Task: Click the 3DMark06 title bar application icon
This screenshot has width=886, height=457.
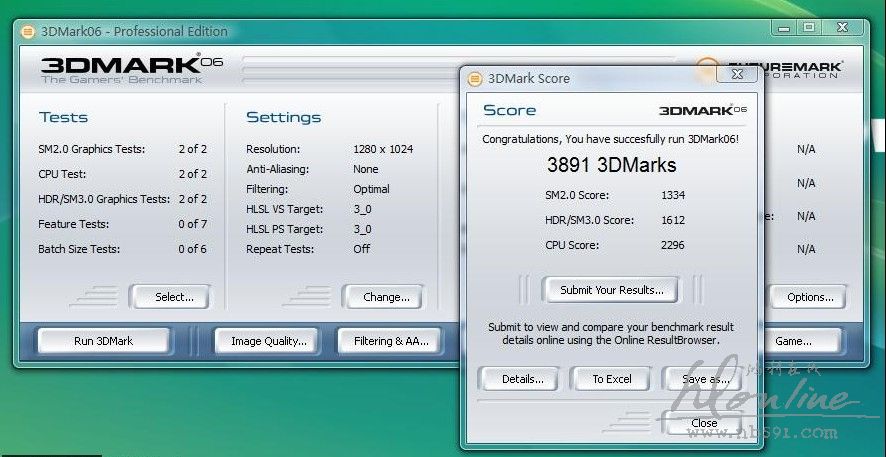Action: 28,31
